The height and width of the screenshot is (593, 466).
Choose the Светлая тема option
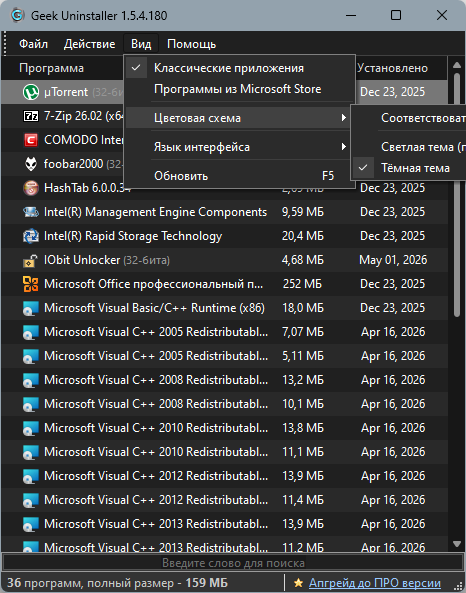(x=410, y=147)
